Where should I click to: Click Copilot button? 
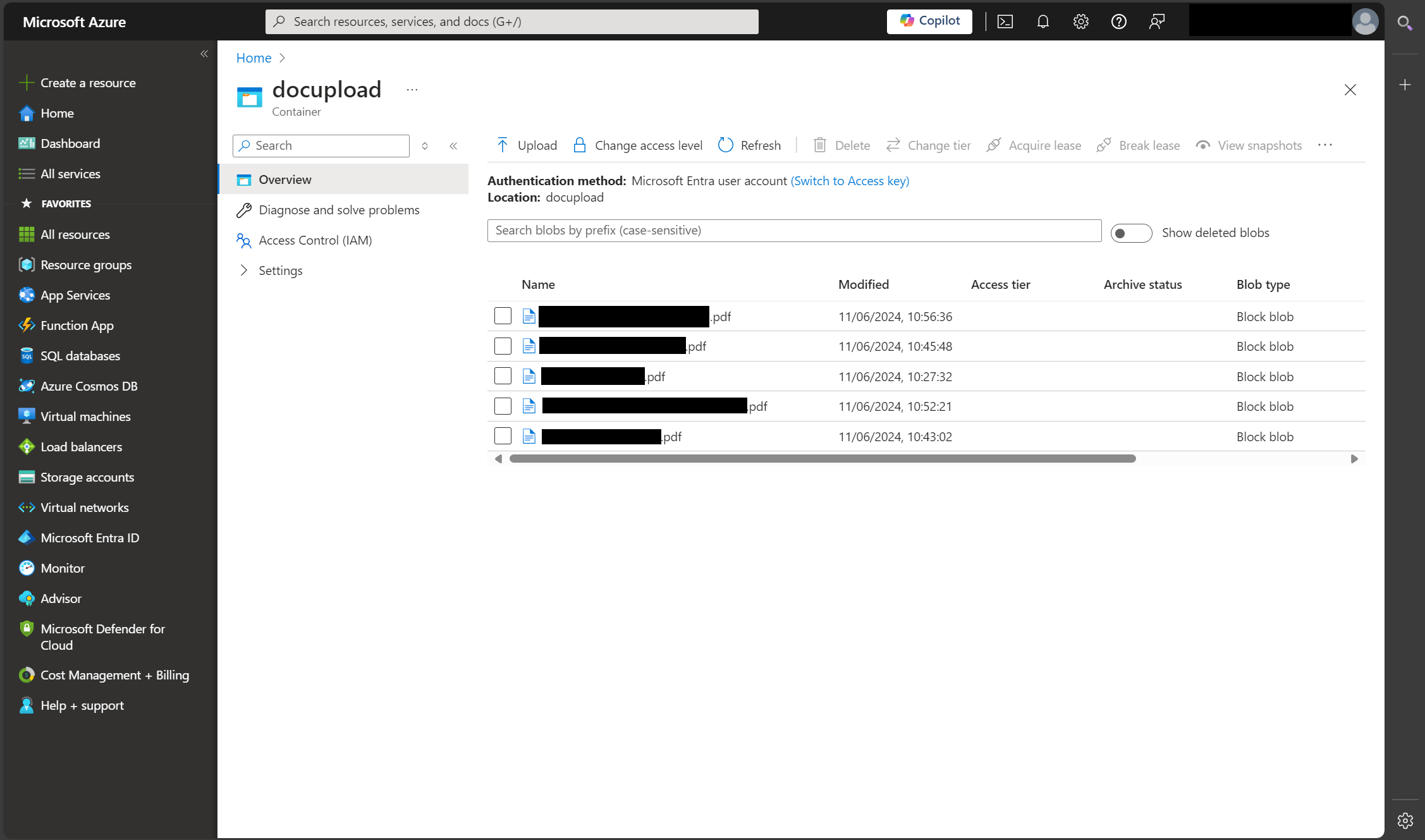point(929,21)
